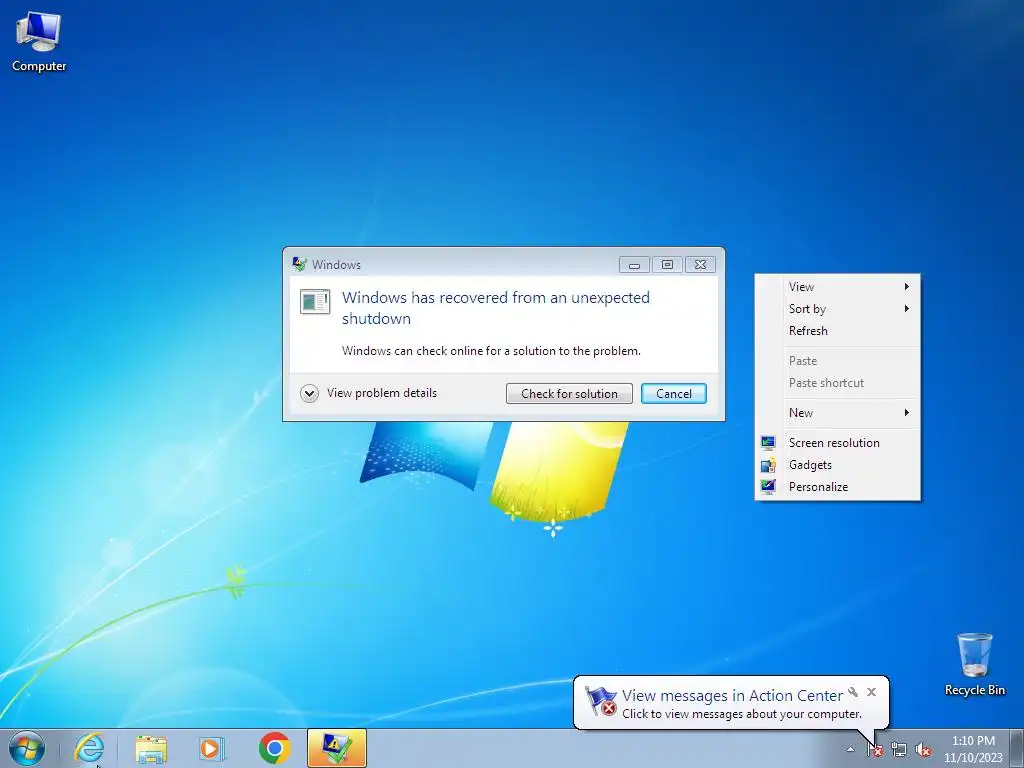Viewport: 1024px width, 768px height.
Task: Minimize the Windows dialog
Action: coord(634,264)
